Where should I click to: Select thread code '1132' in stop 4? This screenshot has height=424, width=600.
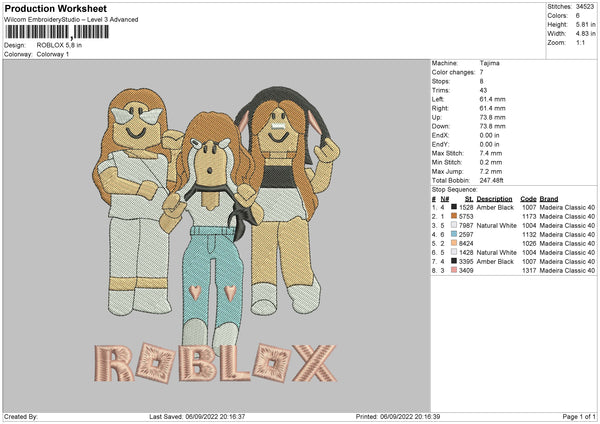point(529,234)
